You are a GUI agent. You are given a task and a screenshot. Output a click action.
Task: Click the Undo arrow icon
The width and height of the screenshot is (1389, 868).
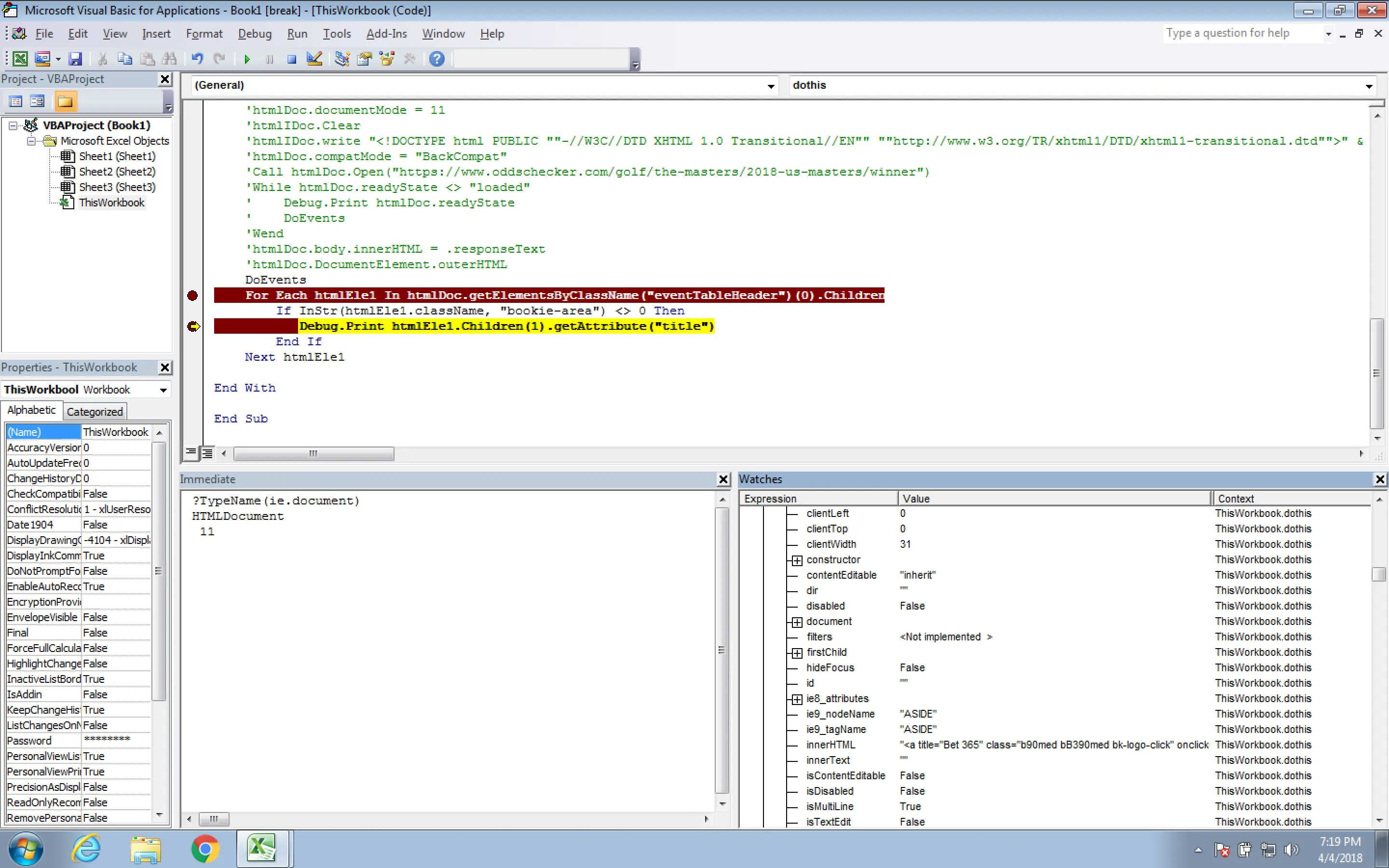tap(197, 59)
